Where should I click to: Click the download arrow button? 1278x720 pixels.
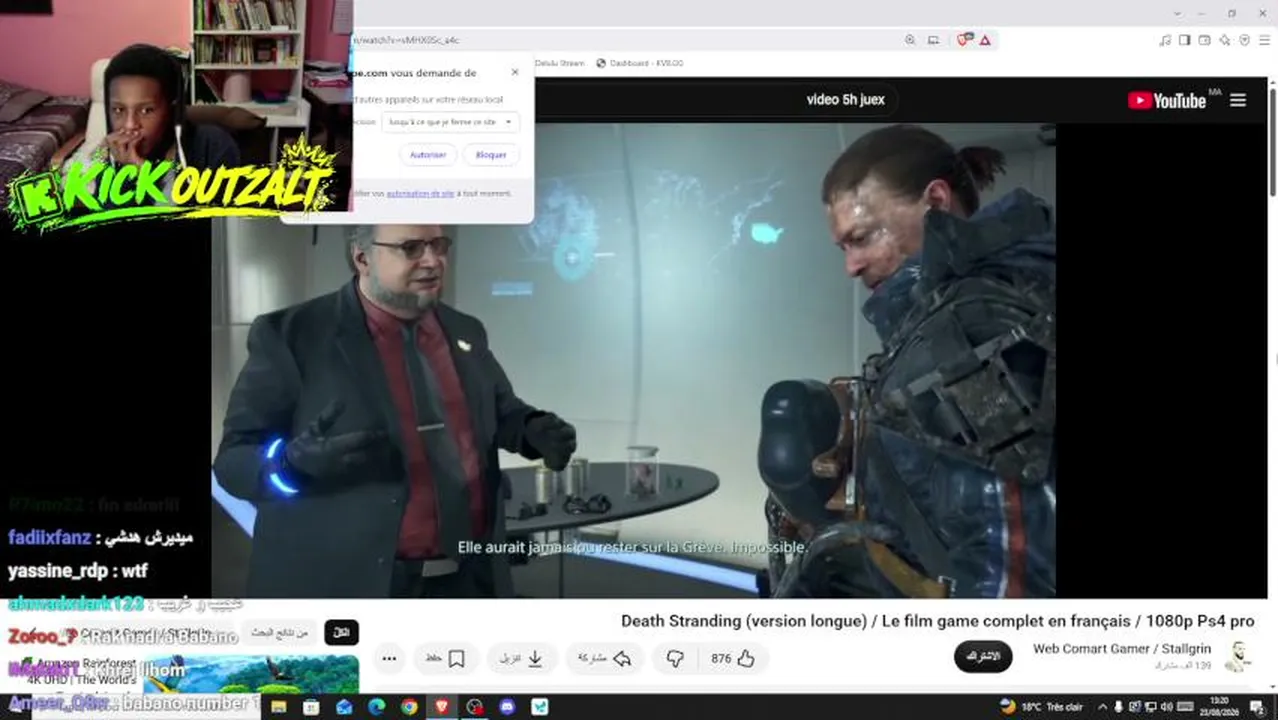click(x=523, y=658)
